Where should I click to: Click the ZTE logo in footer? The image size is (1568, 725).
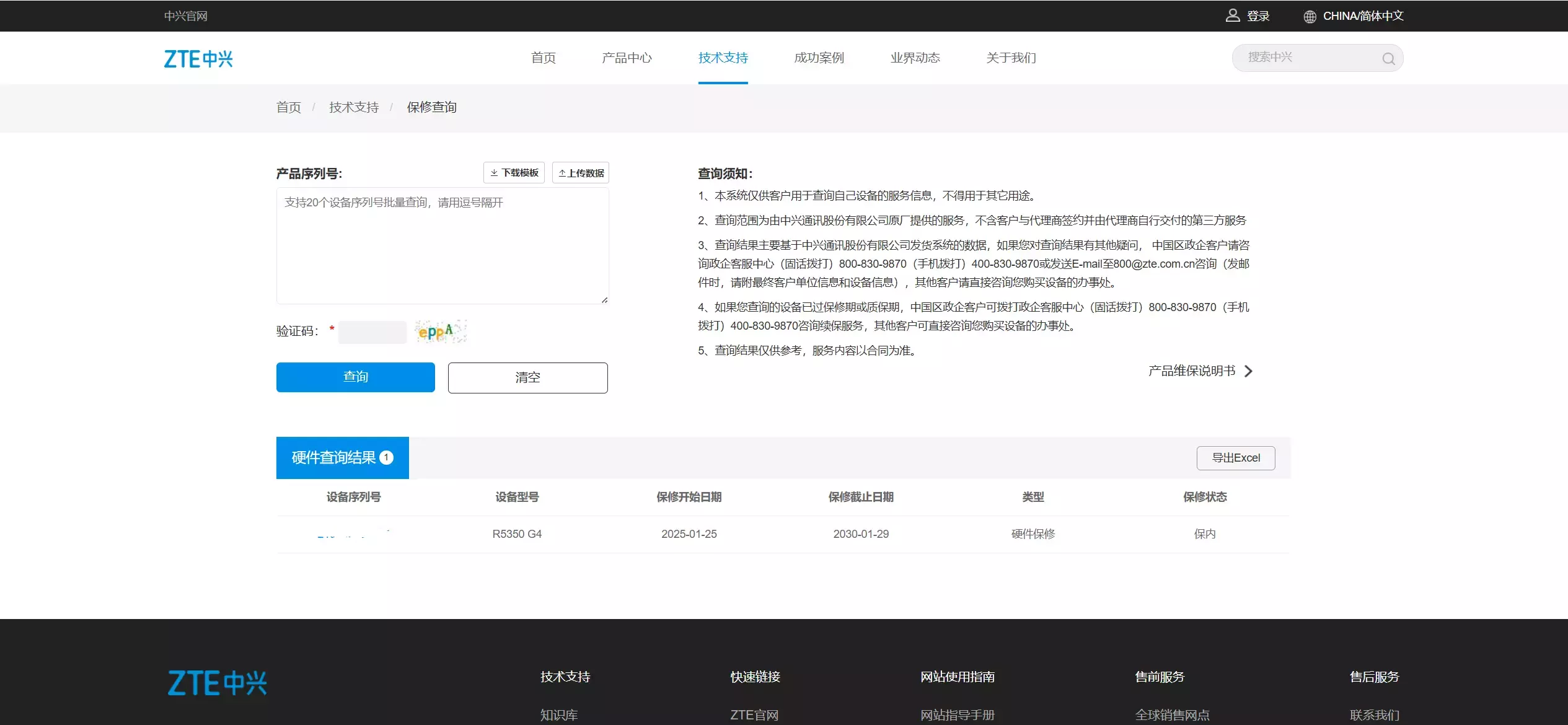(217, 683)
